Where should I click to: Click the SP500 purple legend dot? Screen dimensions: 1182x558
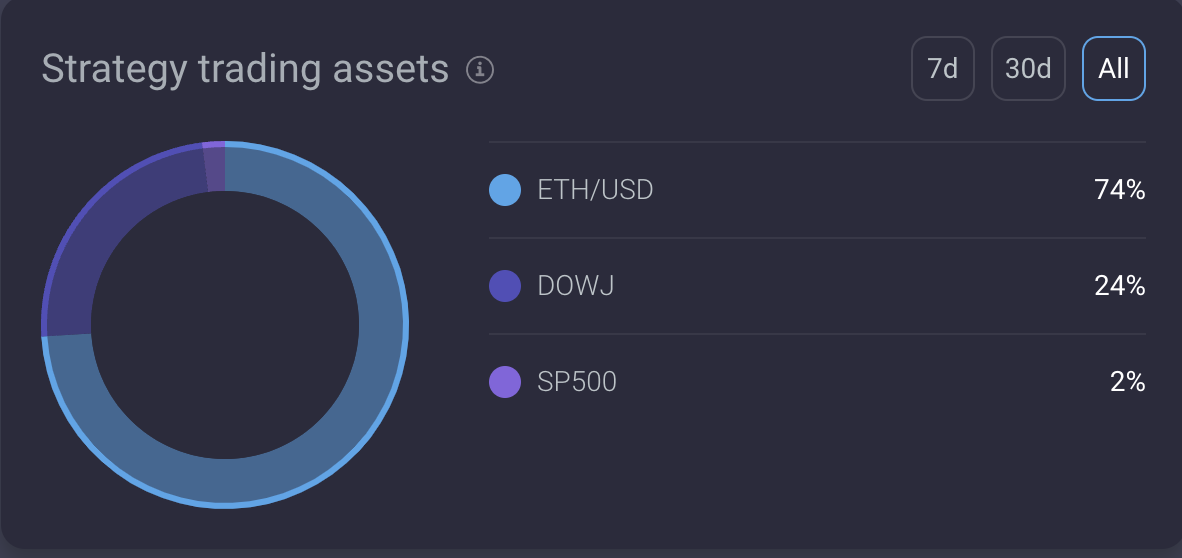(505, 382)
